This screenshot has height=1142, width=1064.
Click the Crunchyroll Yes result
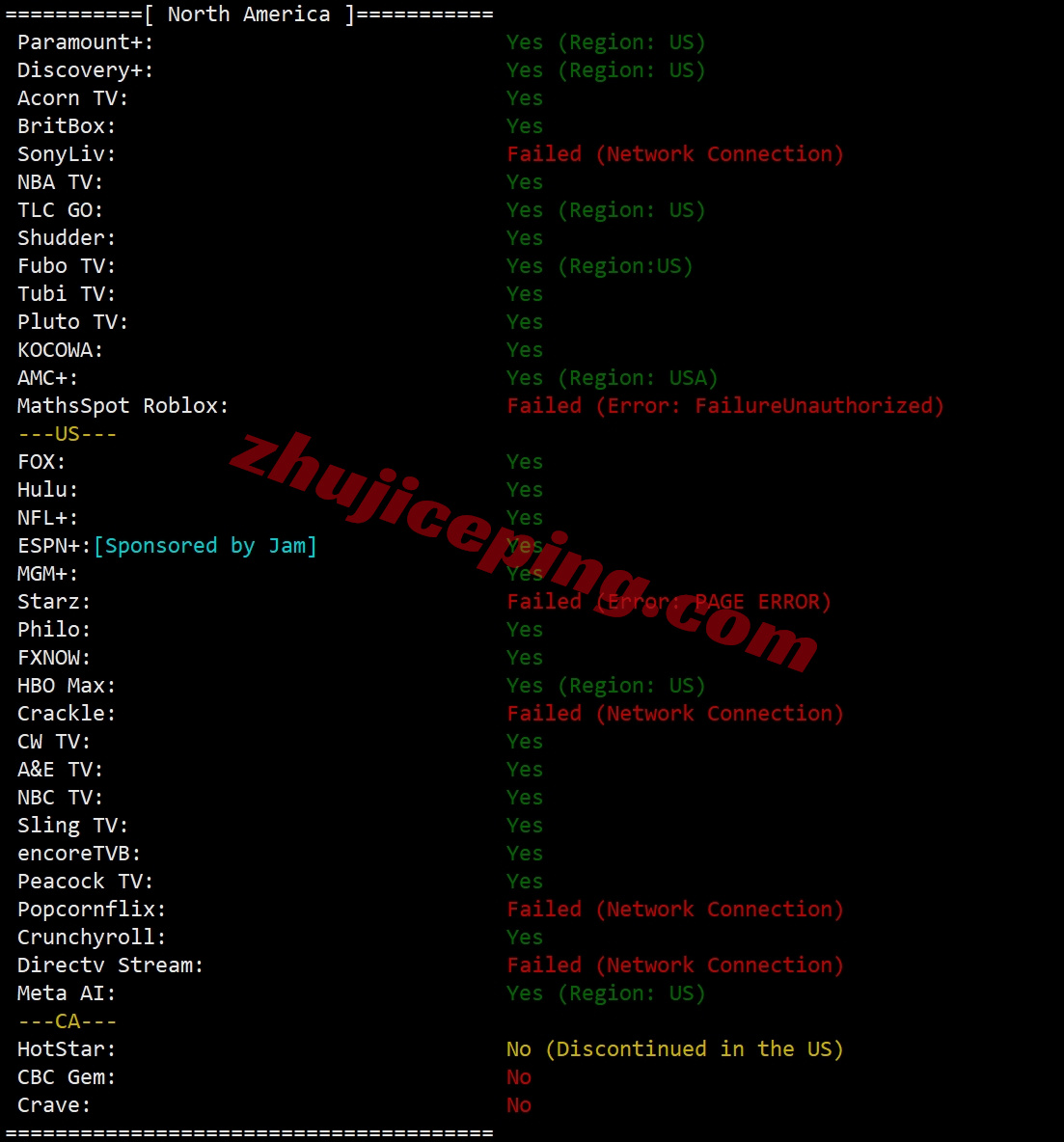pyautogui.click(x=525, y=938)
